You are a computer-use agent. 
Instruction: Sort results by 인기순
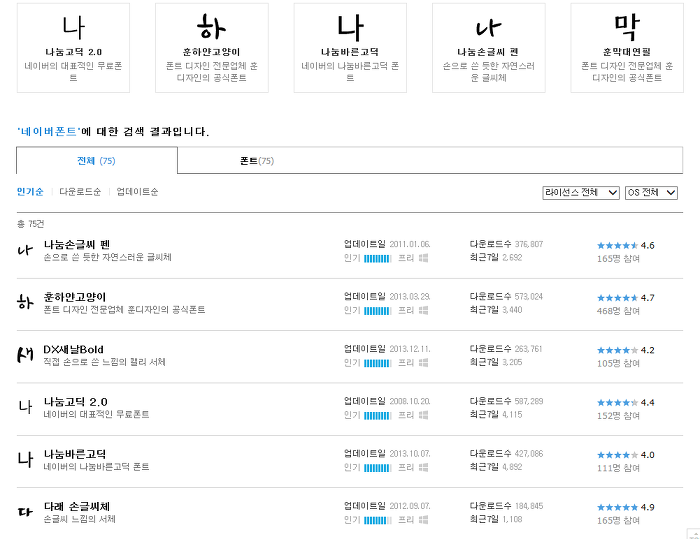click(30, 192)
